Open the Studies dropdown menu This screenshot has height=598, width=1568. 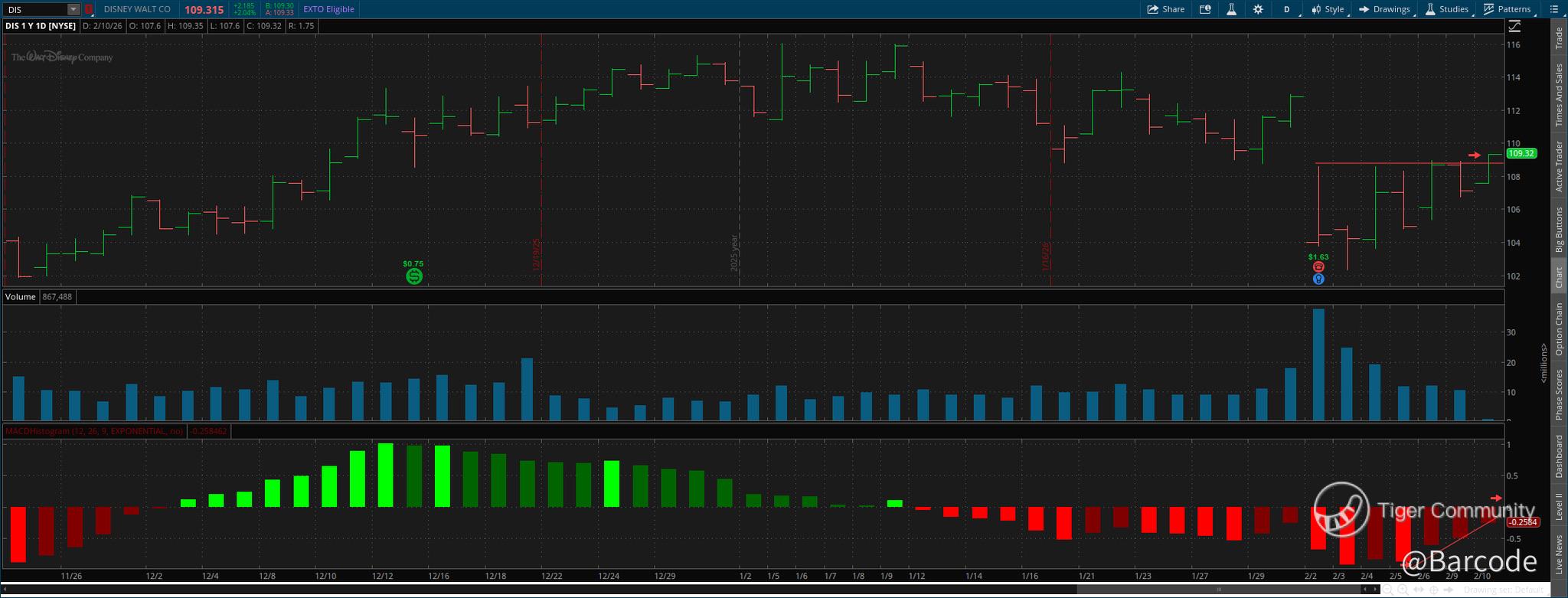pos(1447,9)
